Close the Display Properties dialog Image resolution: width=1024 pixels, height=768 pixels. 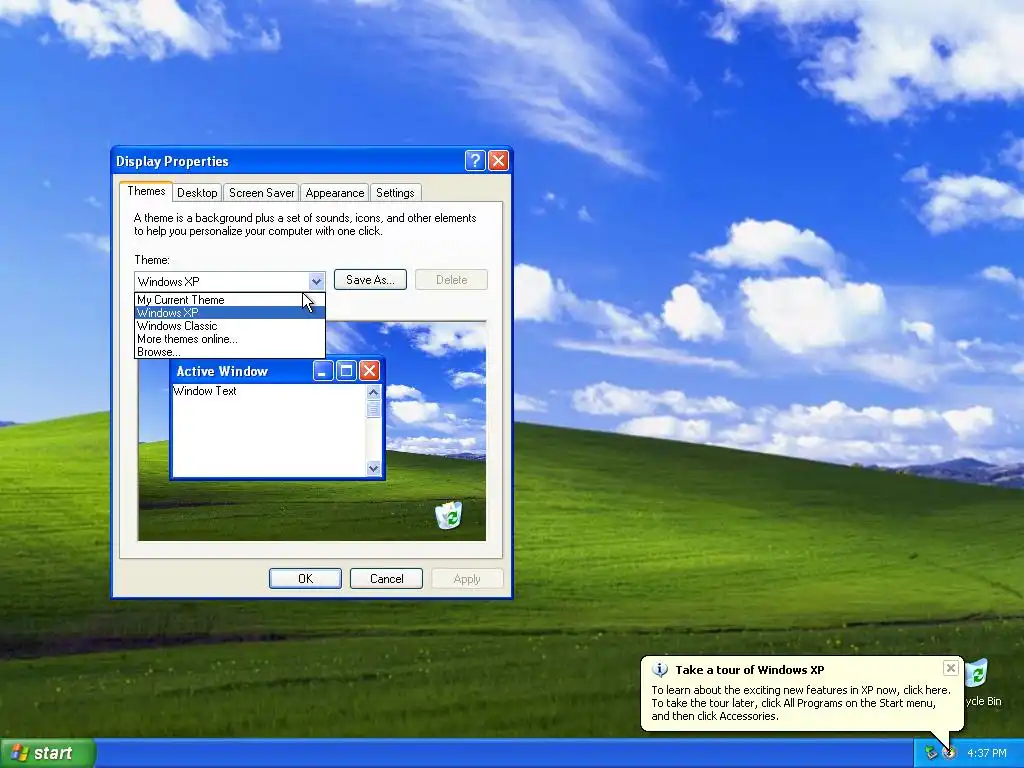click(x=498, y=161)
